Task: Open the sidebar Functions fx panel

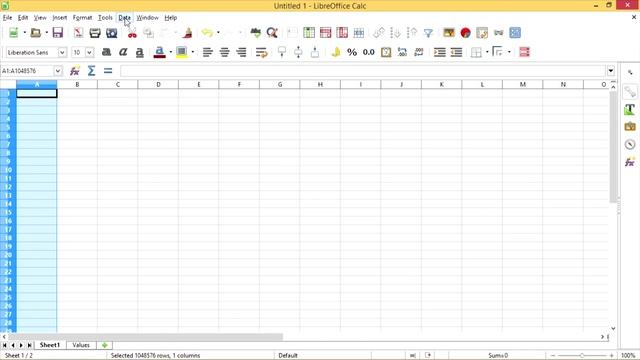Action: [x=630, y=162]
